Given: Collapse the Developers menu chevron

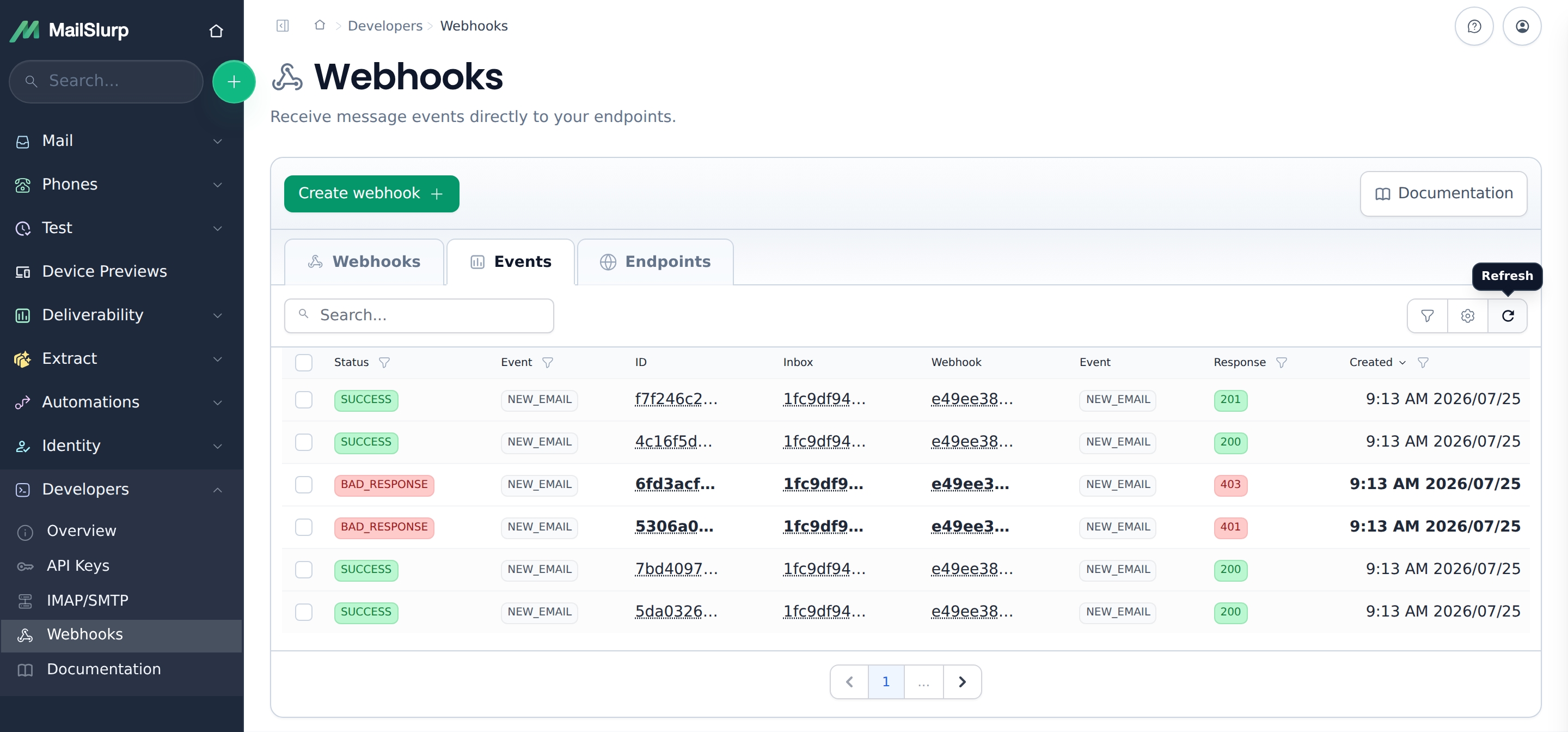Looking at the screenshot, I should pos(217,490).
